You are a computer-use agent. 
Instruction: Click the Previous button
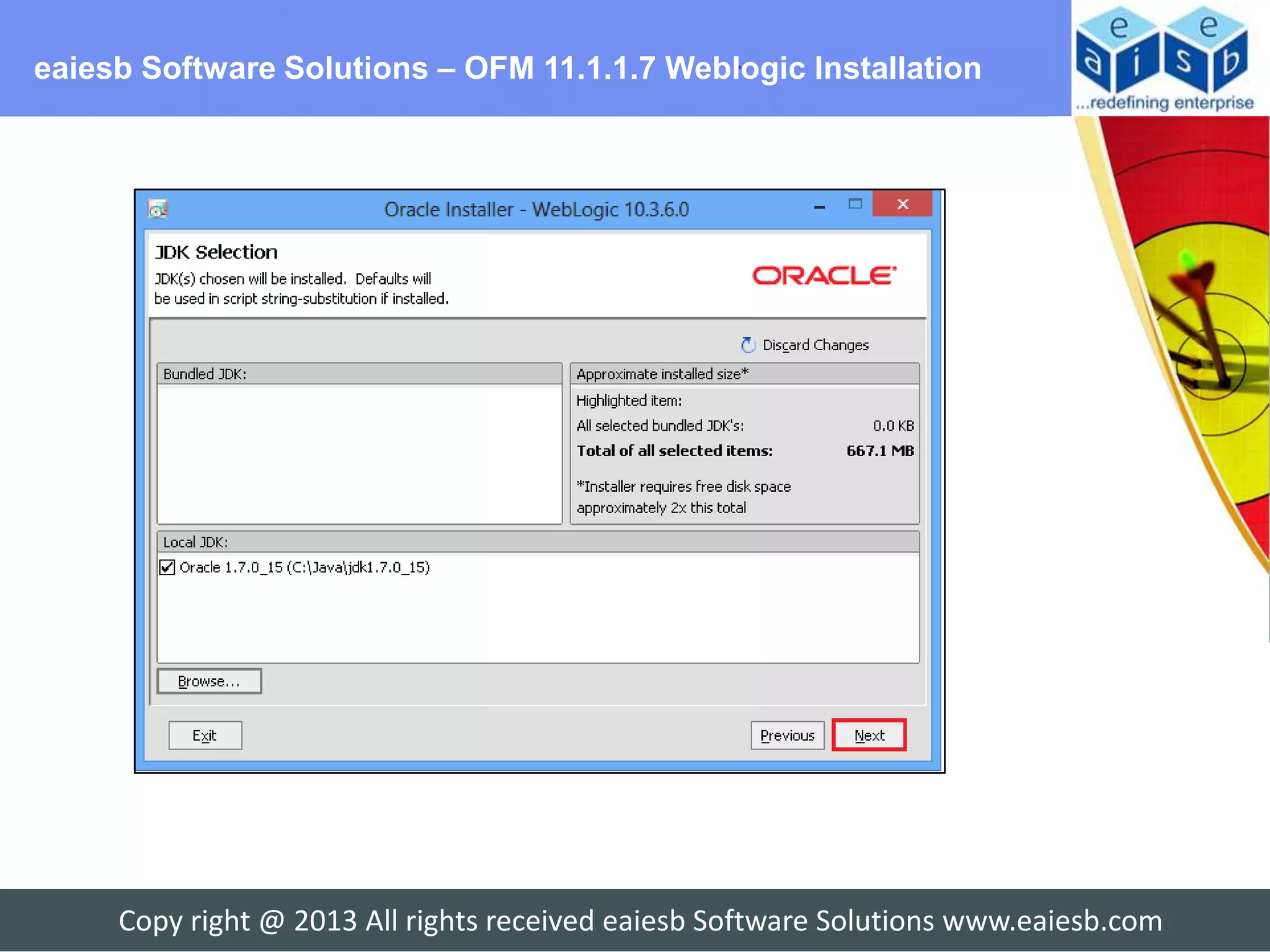click(788, 735)
